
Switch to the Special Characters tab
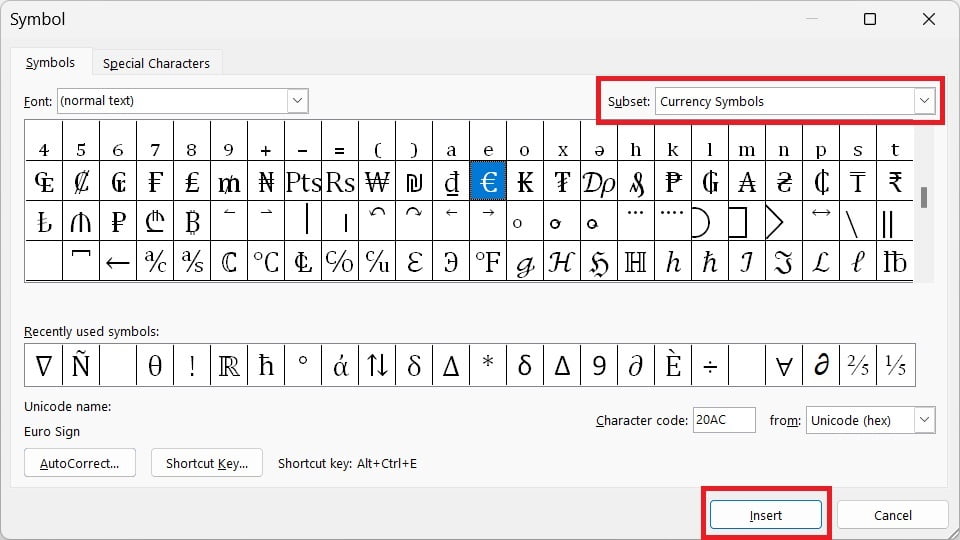156,63
